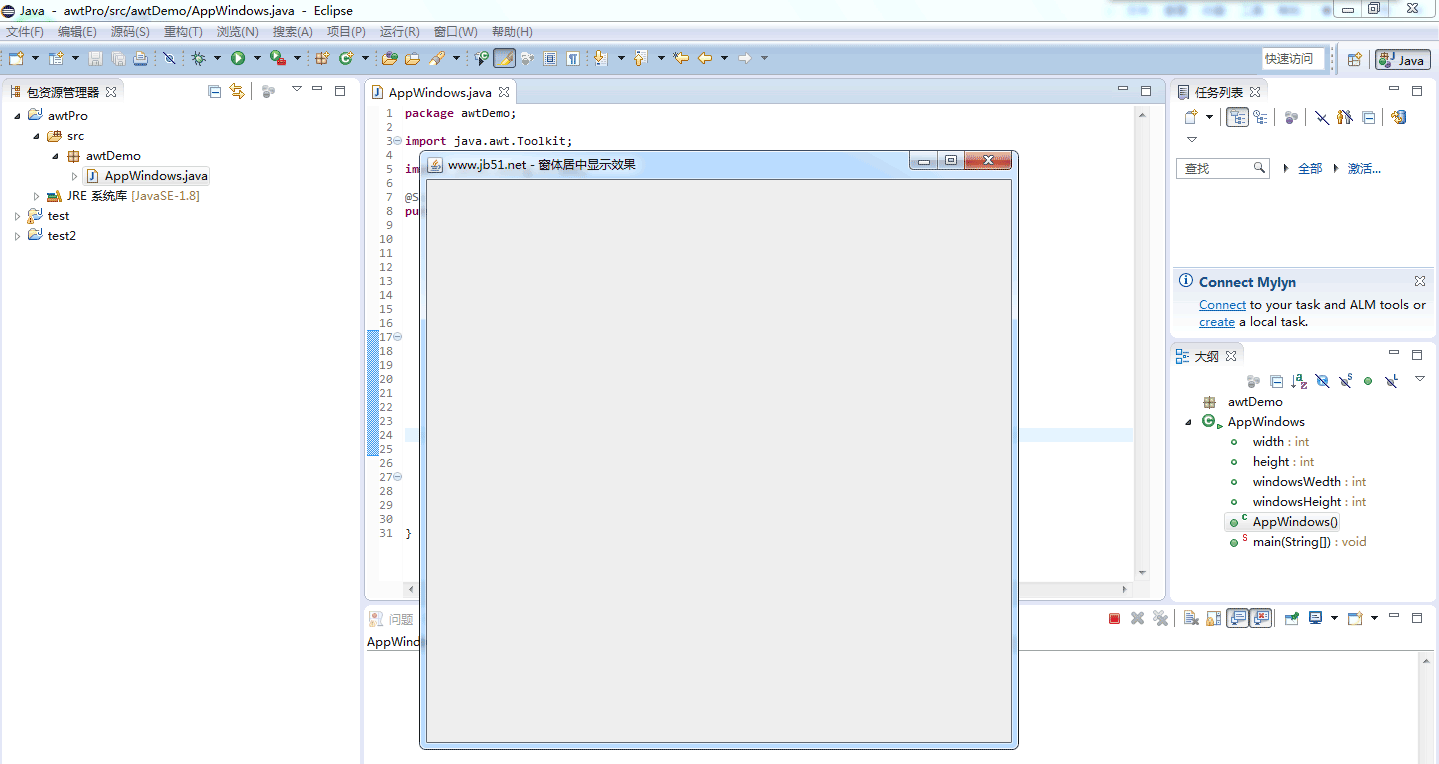
Task: Toggle scroll lock in the console
Action: 1212,617
